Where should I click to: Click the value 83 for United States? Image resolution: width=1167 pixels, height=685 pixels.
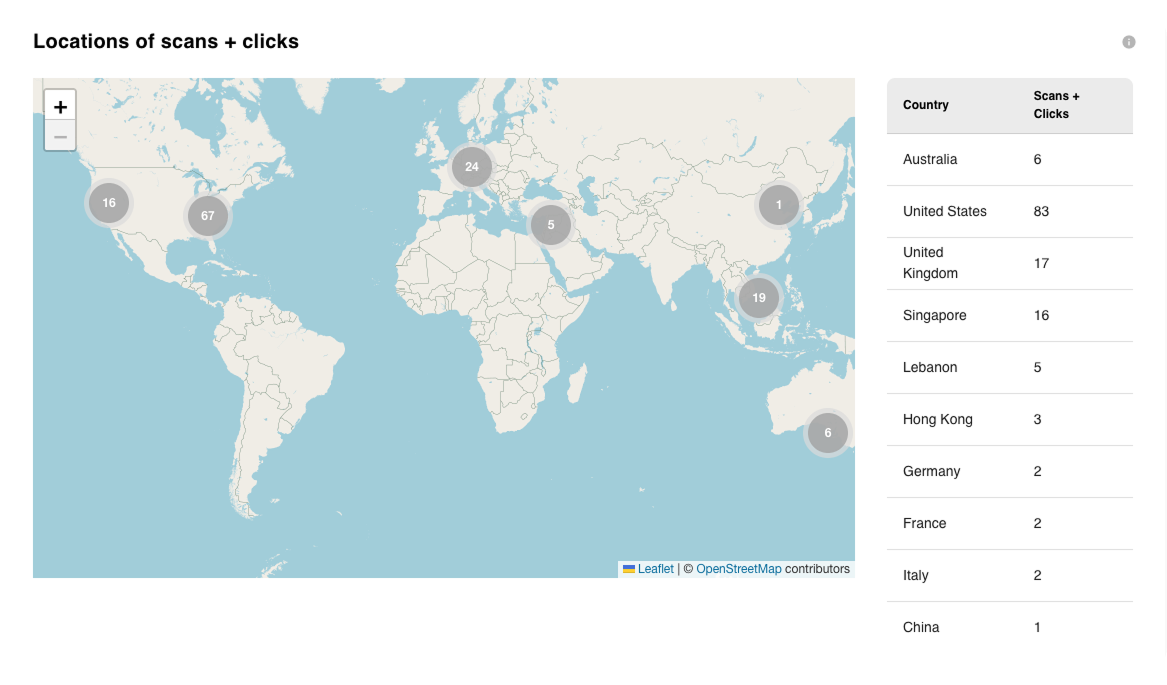click(x=1040, y=211)
